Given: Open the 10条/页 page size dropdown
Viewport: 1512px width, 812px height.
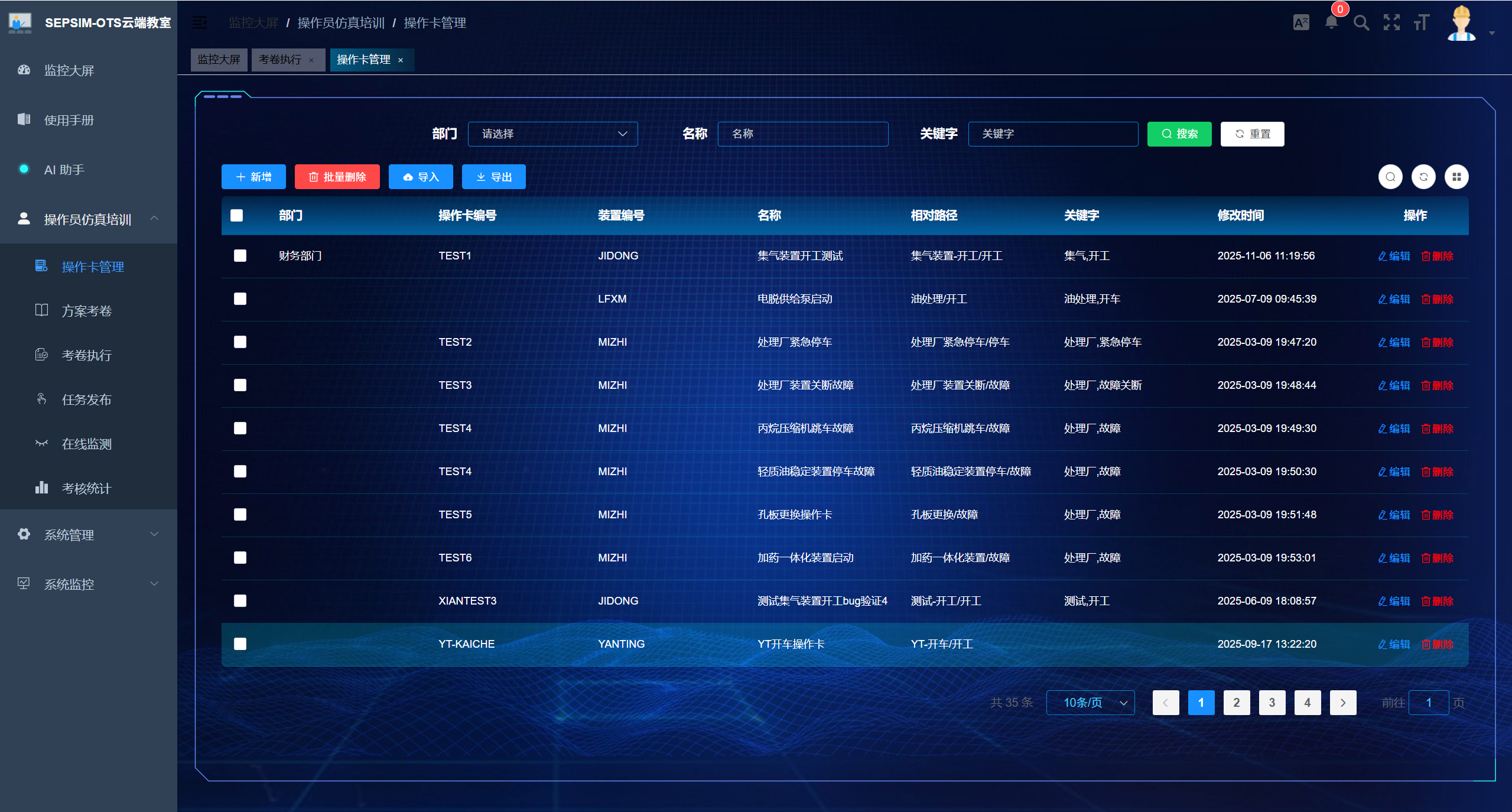Looking at the screenshot, I should tap(1090, 702).
